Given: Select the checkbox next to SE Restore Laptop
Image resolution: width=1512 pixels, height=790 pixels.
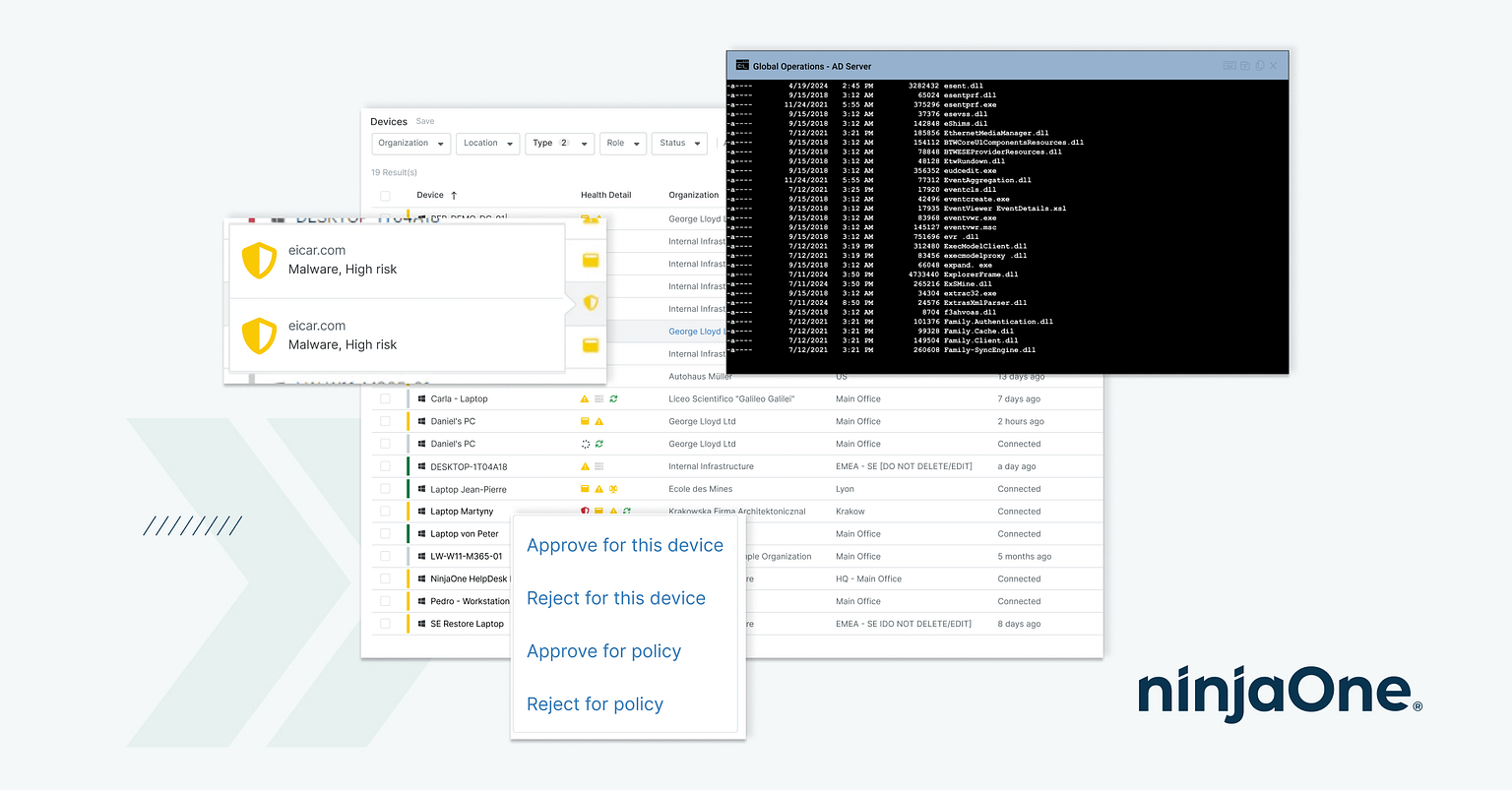Looking at the screenshot, I should [385, 623].
